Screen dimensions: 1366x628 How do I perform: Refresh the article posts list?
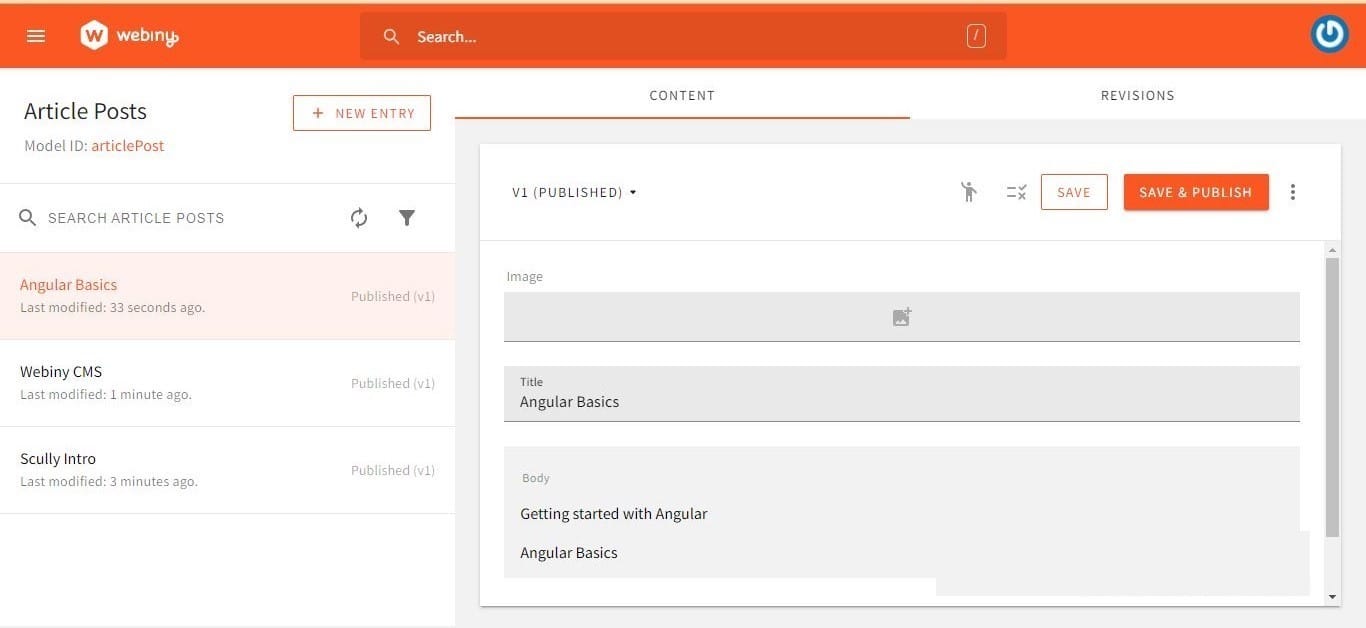(x=359, y=217)
